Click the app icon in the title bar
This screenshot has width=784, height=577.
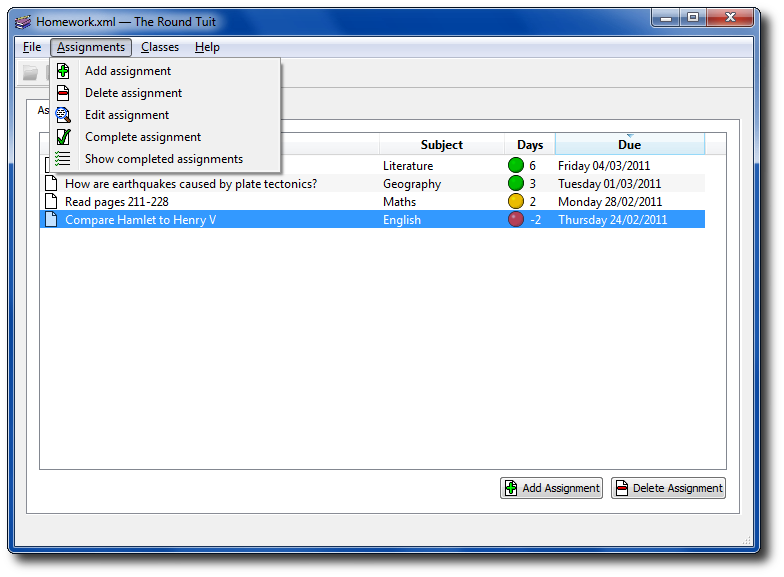23,21
